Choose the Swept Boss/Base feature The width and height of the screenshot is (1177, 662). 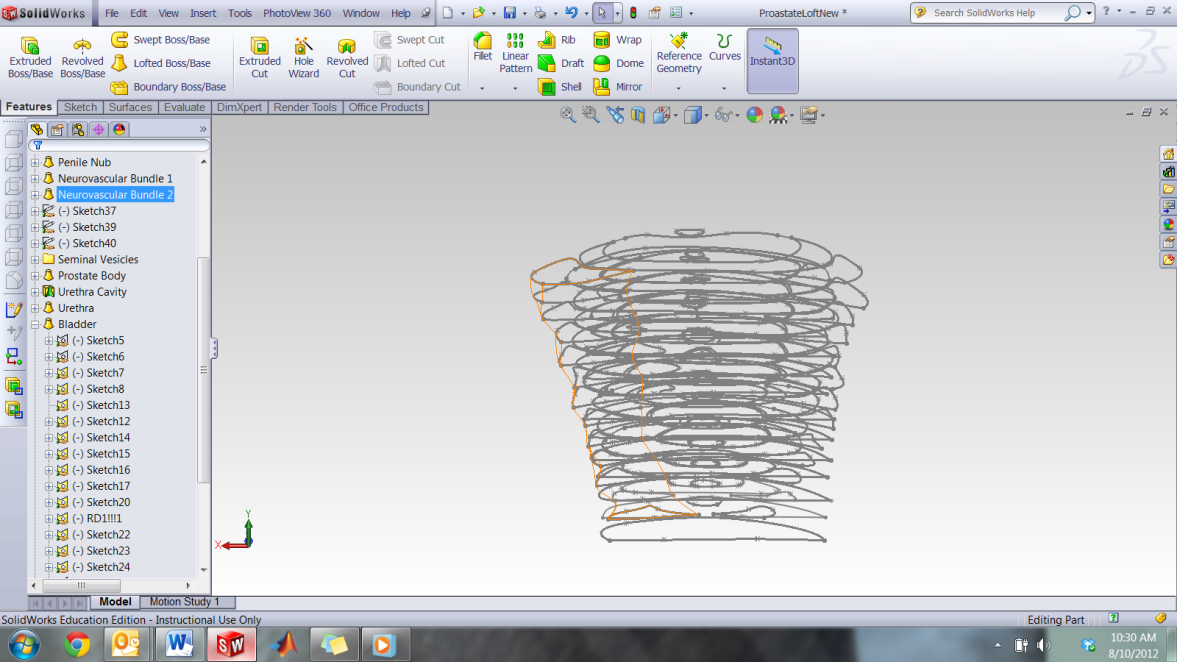[x=161, y=40]
